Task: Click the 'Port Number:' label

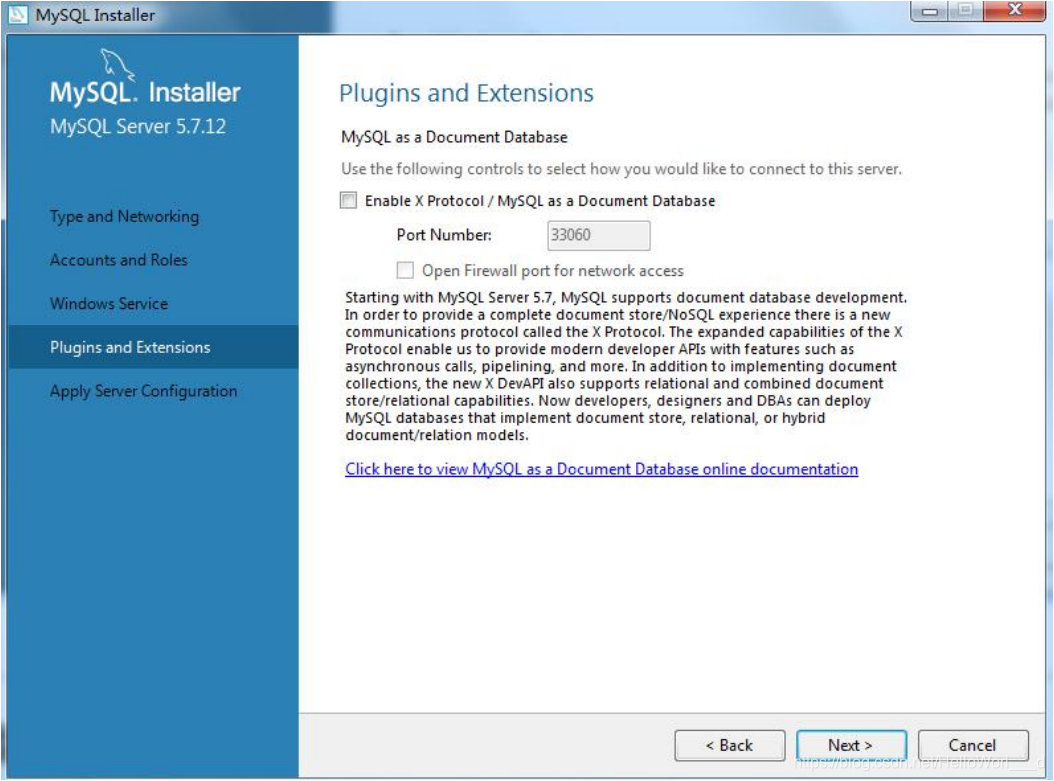Action: pos(444,235)
